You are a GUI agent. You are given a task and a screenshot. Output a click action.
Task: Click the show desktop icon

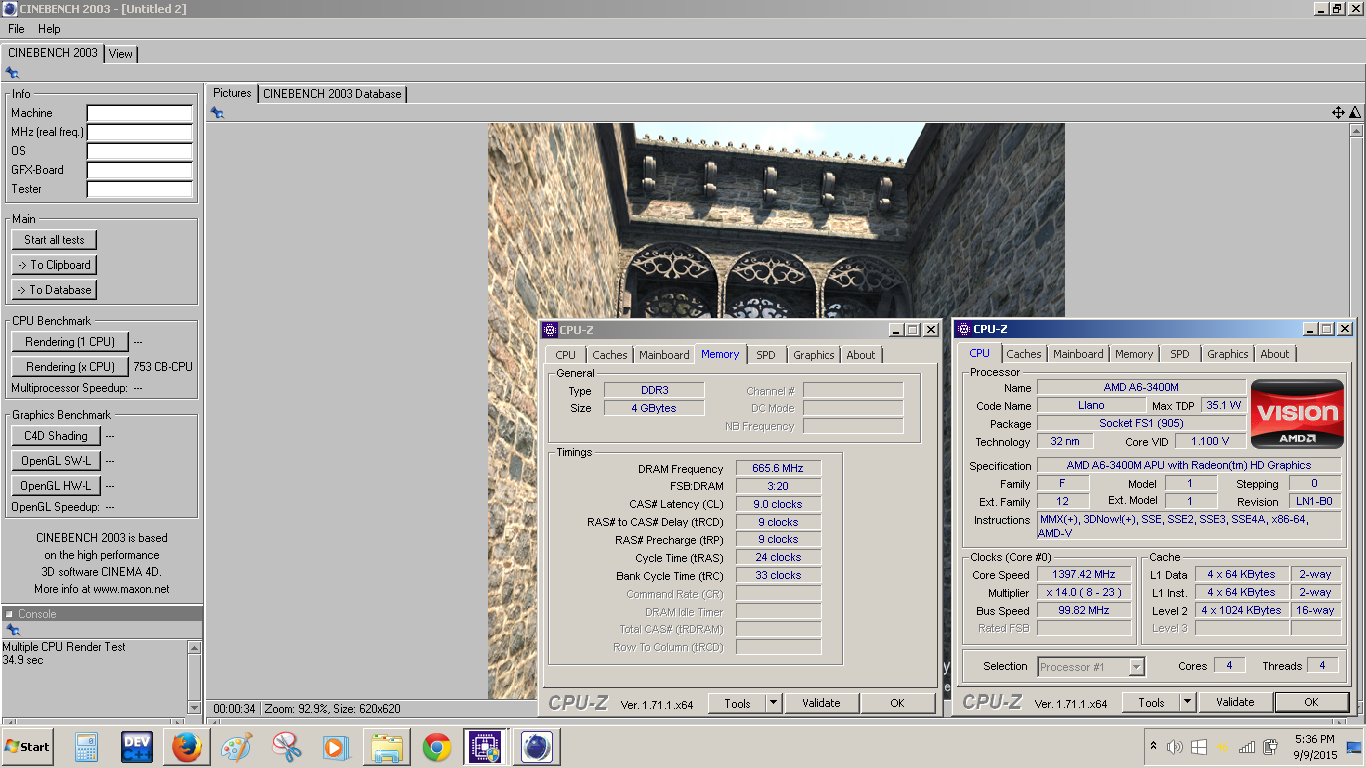coord(1355,746)
